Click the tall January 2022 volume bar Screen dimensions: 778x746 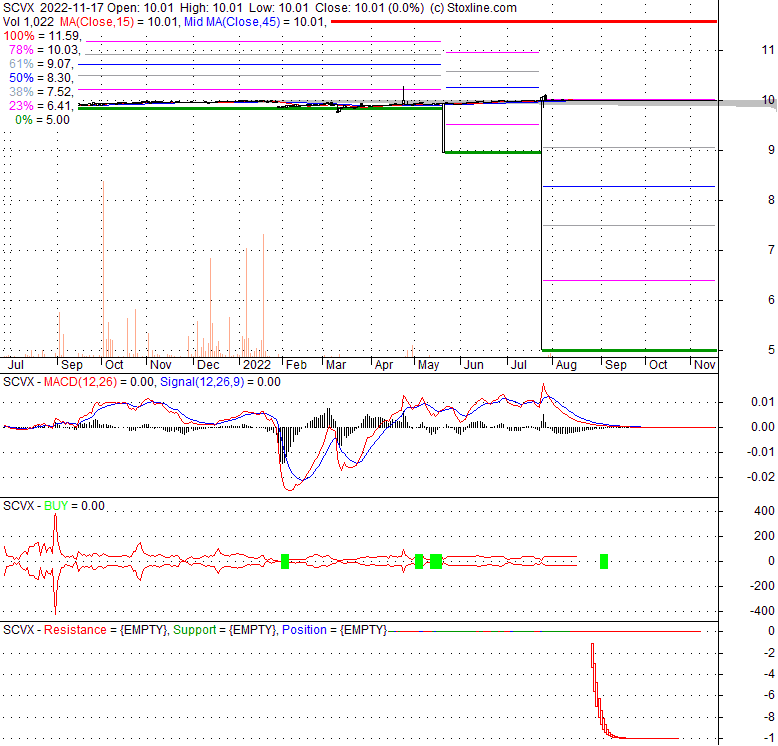coord(263,295)
